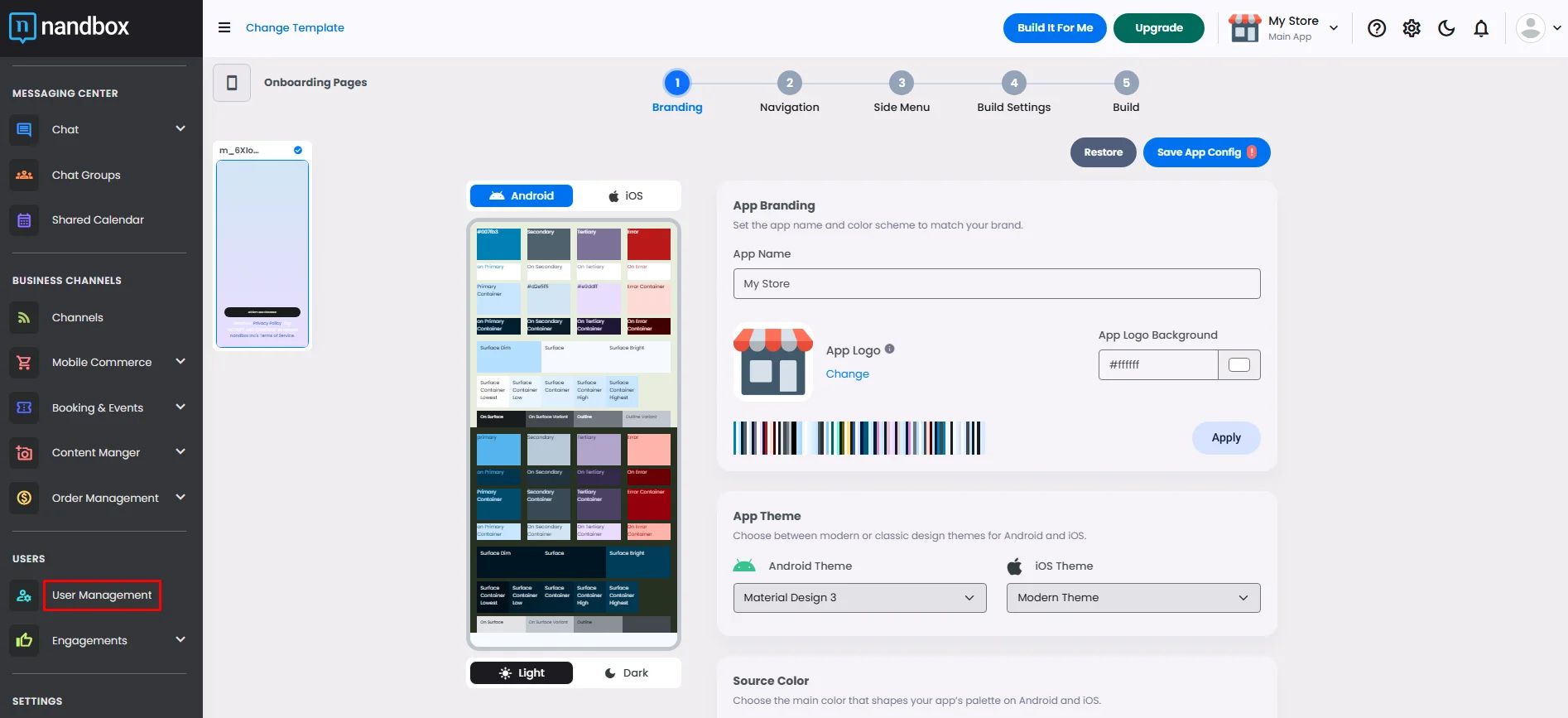Open the My Store app switcher dropdown
Image resolution: width=1568 pixels, height=718 pixels.
1334,28
